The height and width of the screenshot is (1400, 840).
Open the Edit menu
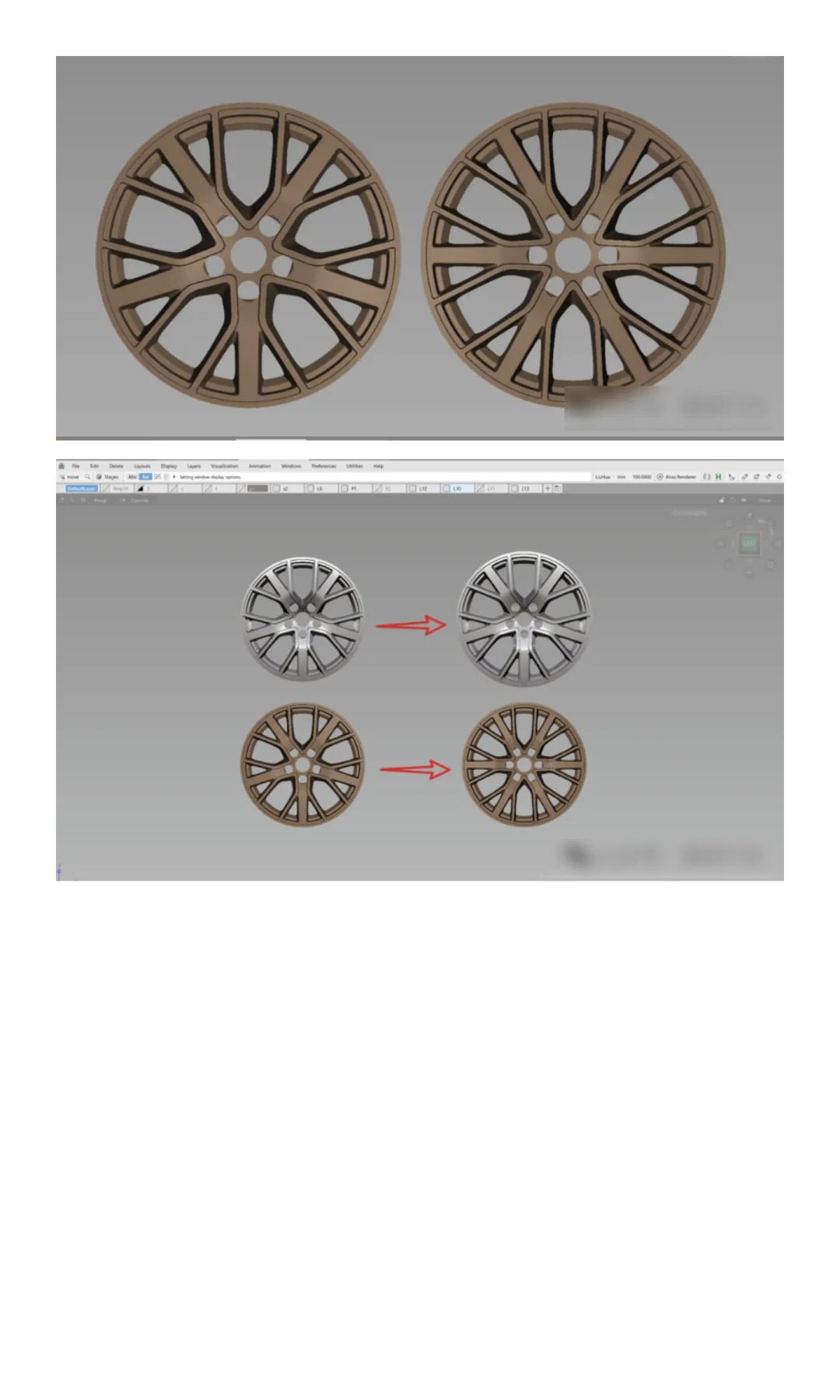[x=94, y=466]
